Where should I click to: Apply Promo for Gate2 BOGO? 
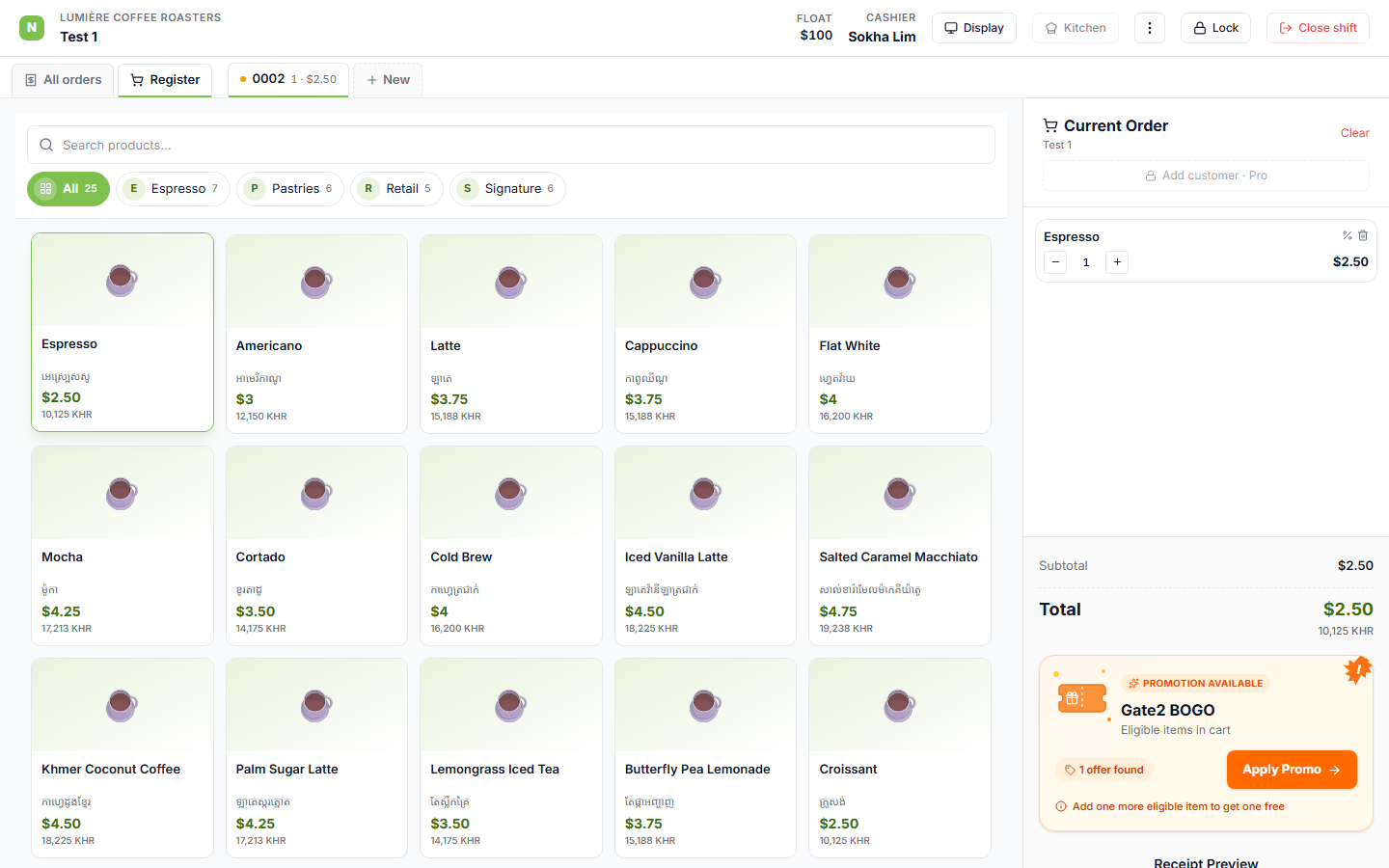point(1292,770)
